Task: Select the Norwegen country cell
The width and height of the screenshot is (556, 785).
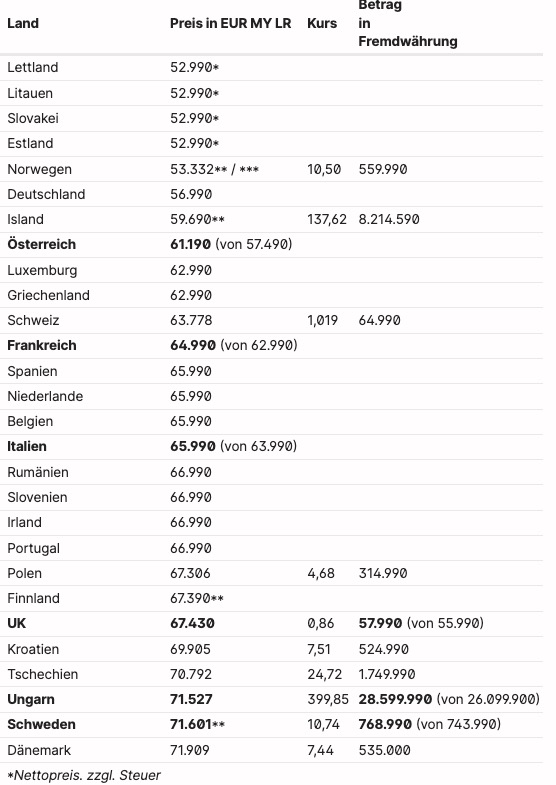Action: 40,169
